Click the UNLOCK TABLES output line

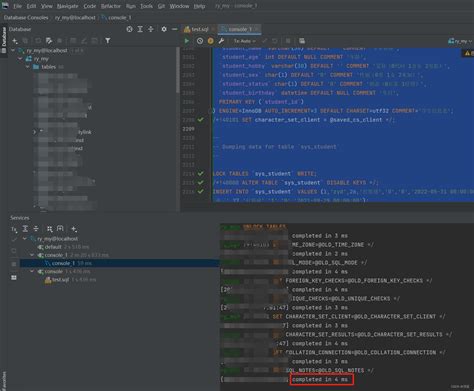pos(264,227)
